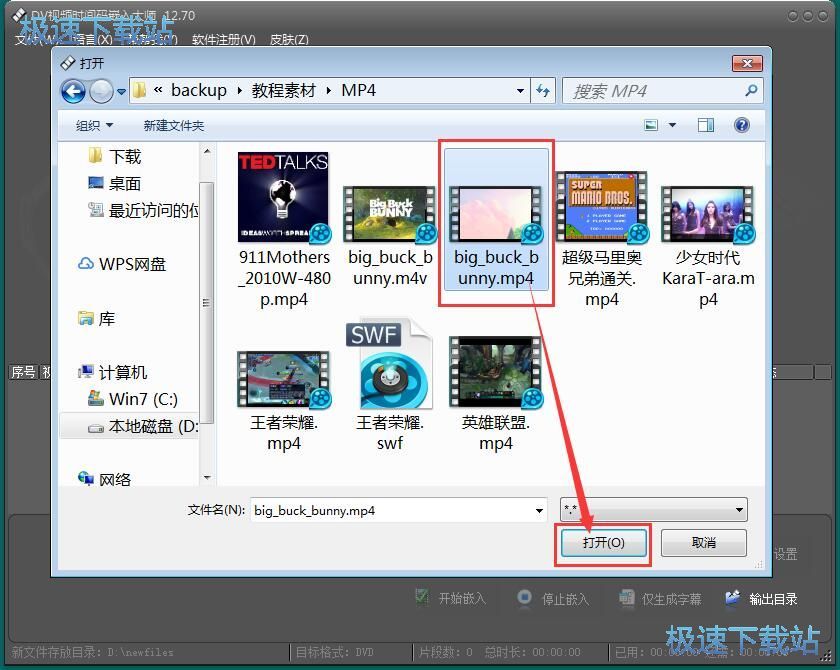Select 网络 in the navigation pane

tap(104, 479)
